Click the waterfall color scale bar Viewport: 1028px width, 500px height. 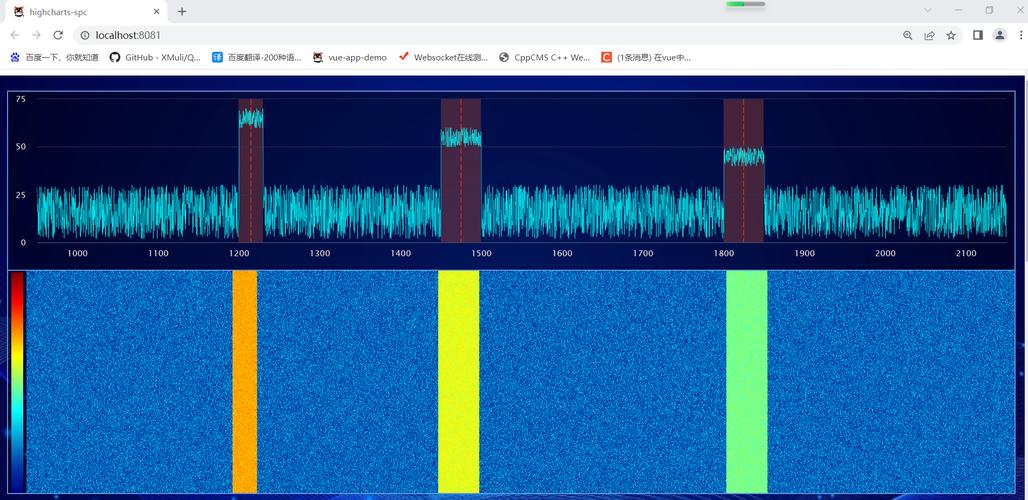click(17, 381)
